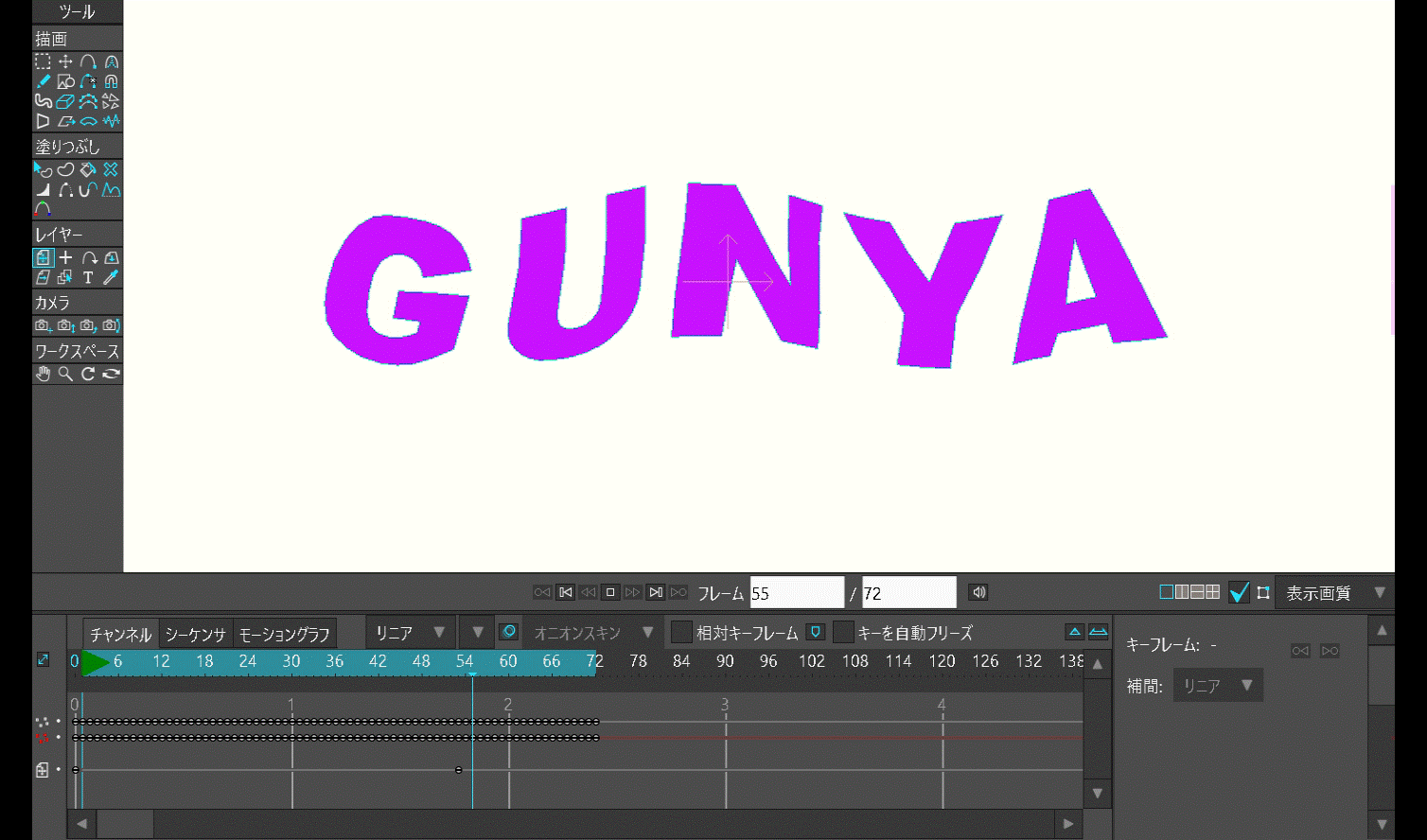Toggle the audio speaker icon
The width and height of the screenshot is (1427, 840).
(x=978, y=592)
